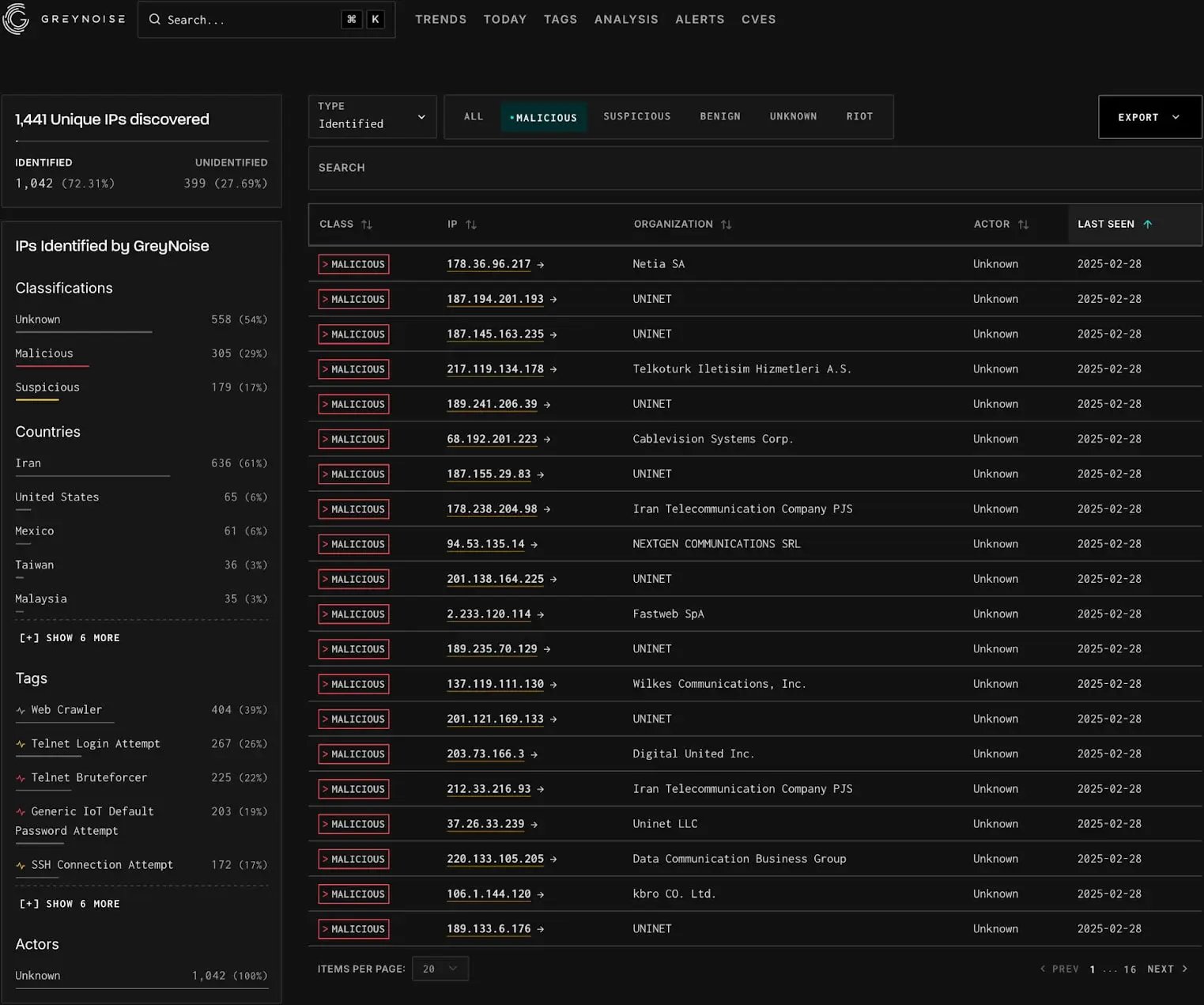Click organization Netia SA
The width and height of the screenshot is (1204, 1005).
pyautogui.click(x=659, y=264)
